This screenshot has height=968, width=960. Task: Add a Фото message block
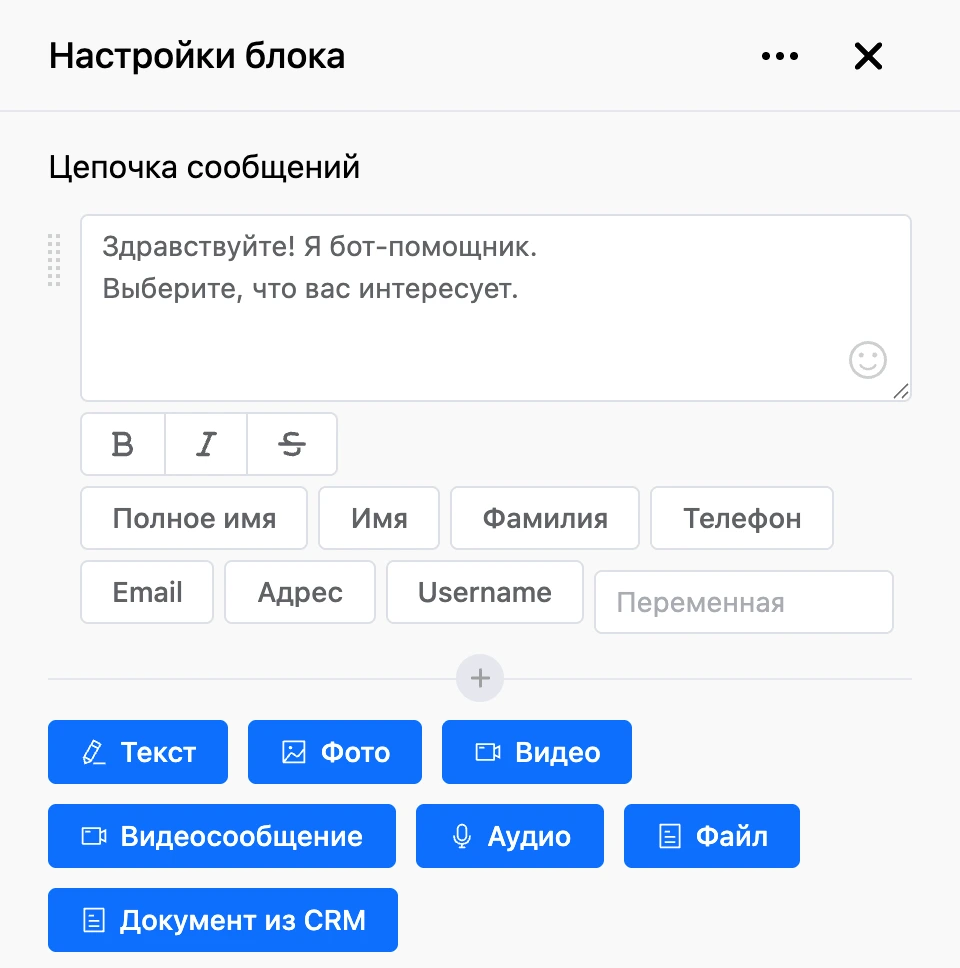point(335,752)
